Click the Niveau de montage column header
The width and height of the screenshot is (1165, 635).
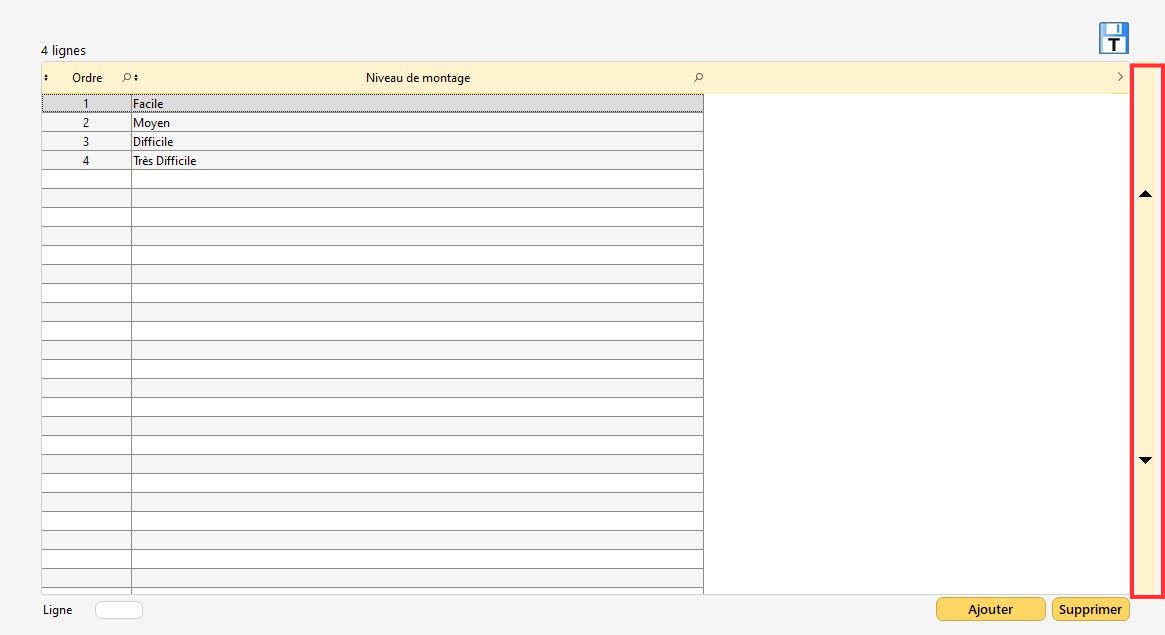pyautogui.click(x=417, y=78)
